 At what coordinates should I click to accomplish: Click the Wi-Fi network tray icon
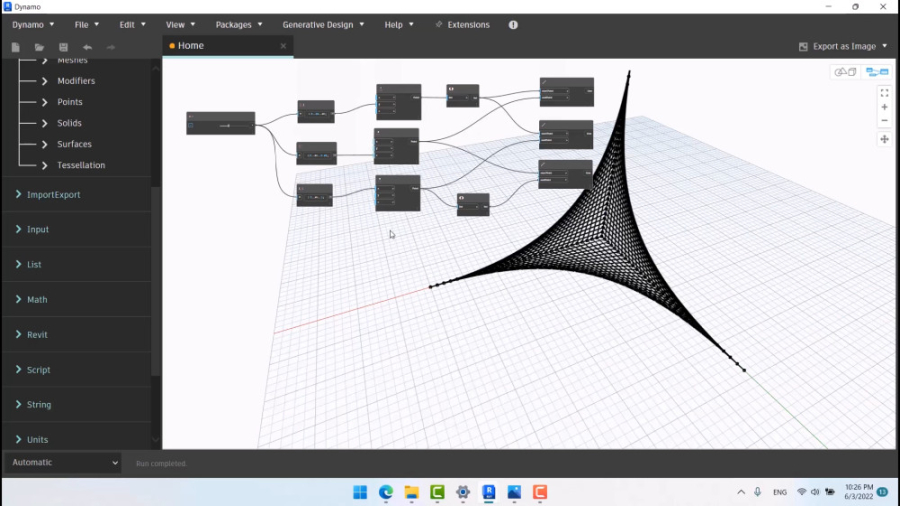[802, 492]
